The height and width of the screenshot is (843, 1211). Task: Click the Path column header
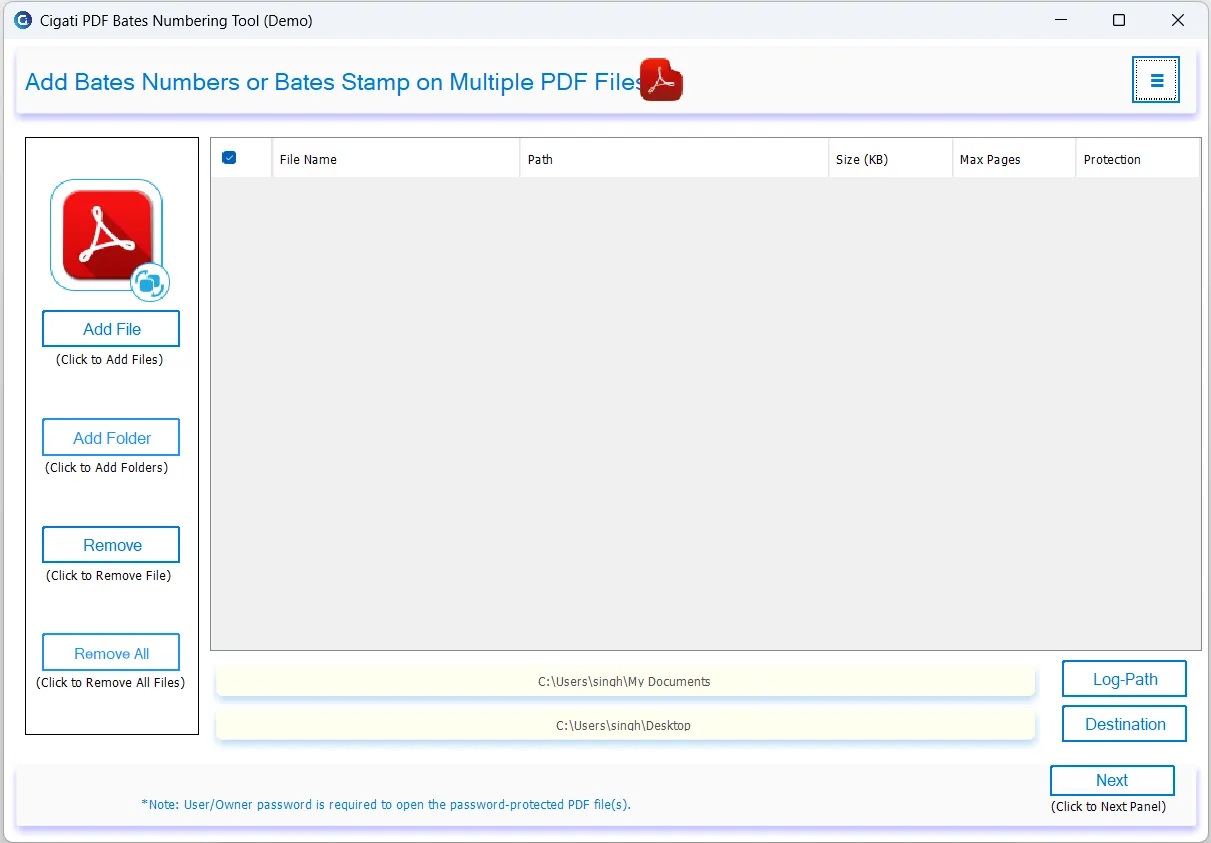pyautogui.click(x=673, y=159)
